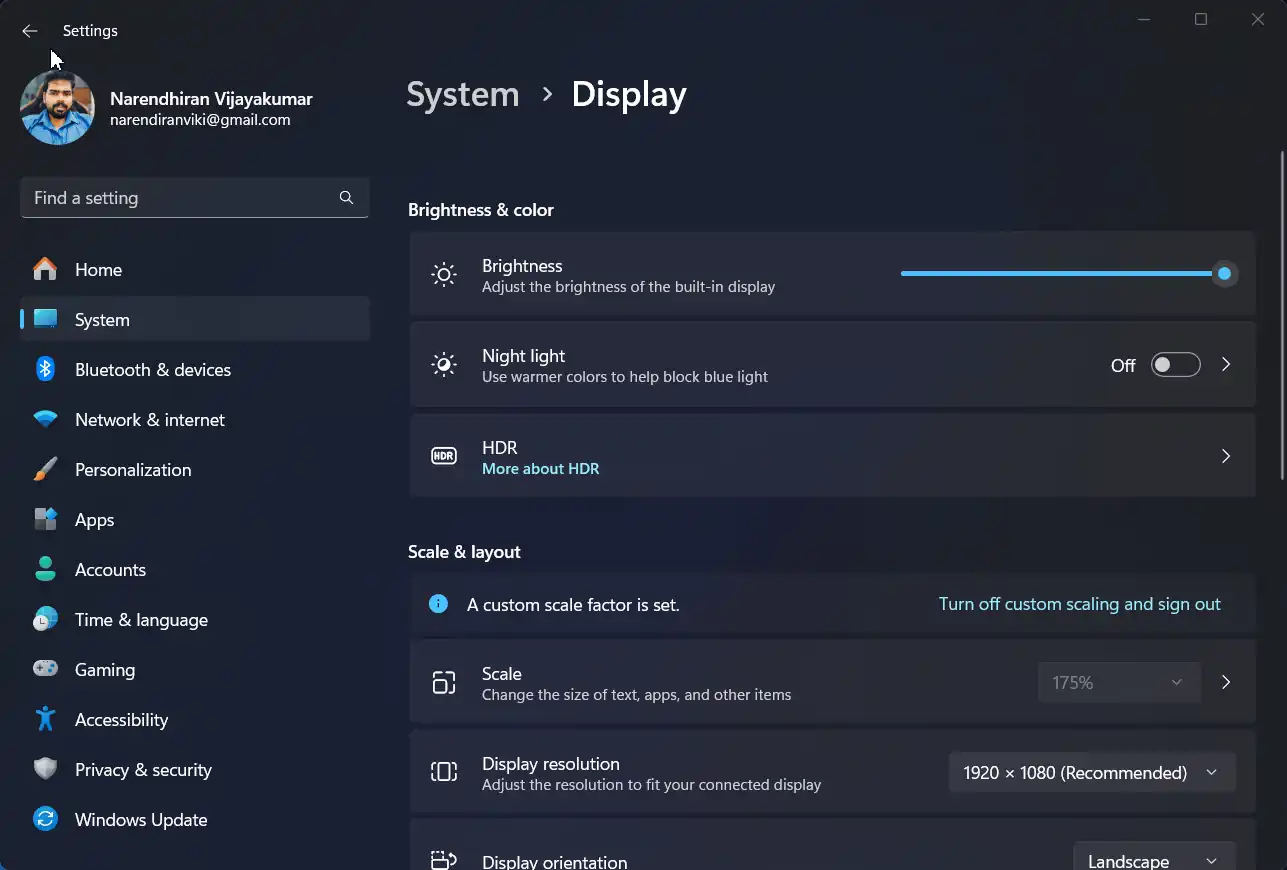Viewport: 1287px width, 870px height.
Task: Click the Brightness sun icon
Action: point(444,274)
